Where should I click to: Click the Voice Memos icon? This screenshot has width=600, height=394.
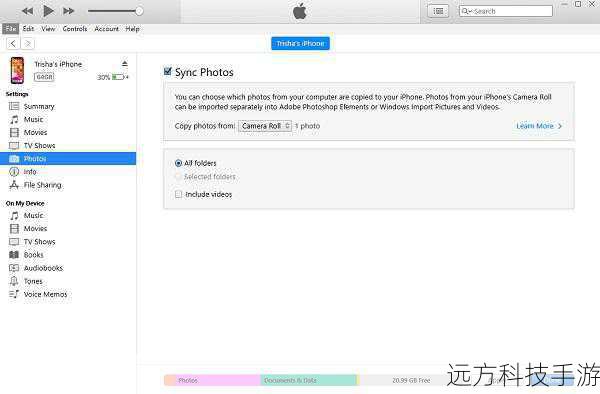coord(14,294)
